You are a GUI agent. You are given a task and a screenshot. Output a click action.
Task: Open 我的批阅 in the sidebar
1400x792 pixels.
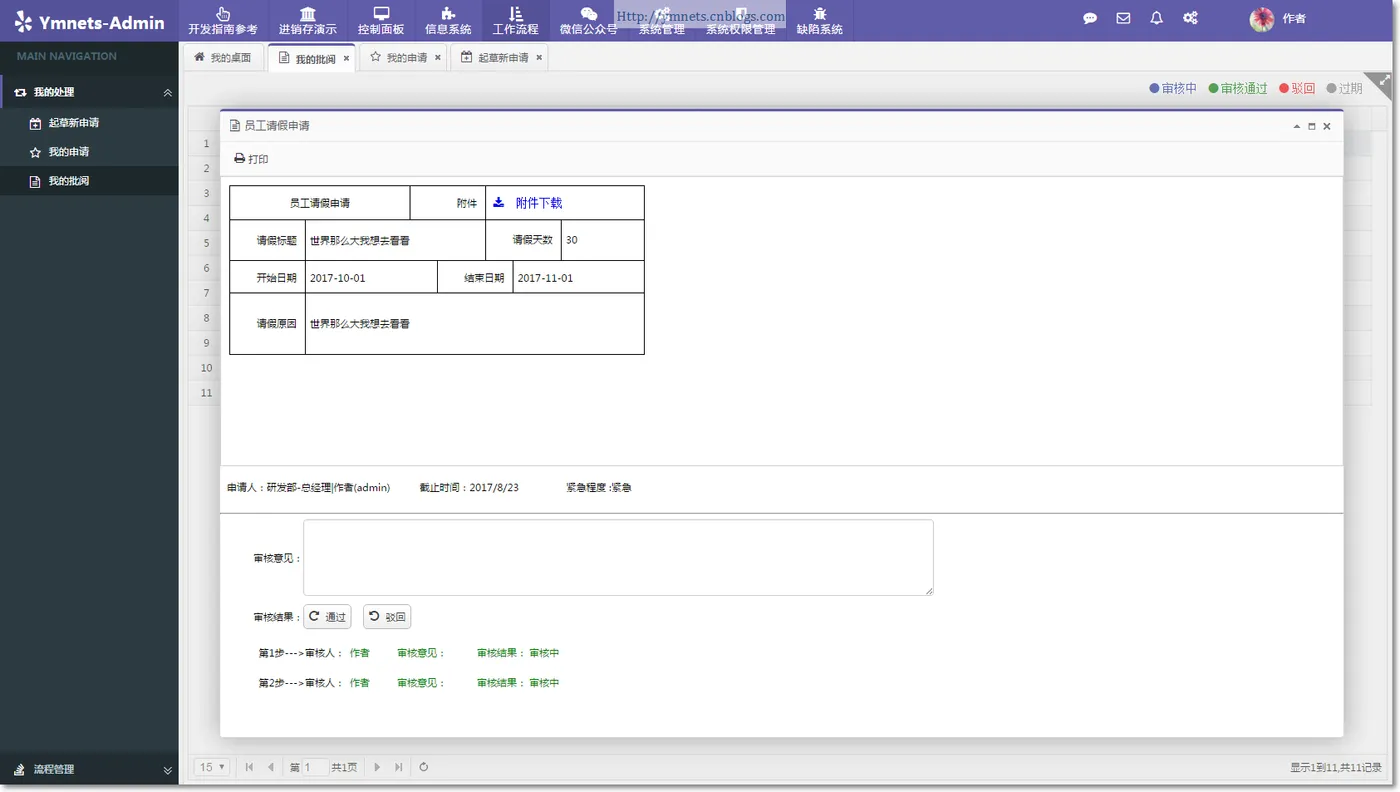(89, 181)
